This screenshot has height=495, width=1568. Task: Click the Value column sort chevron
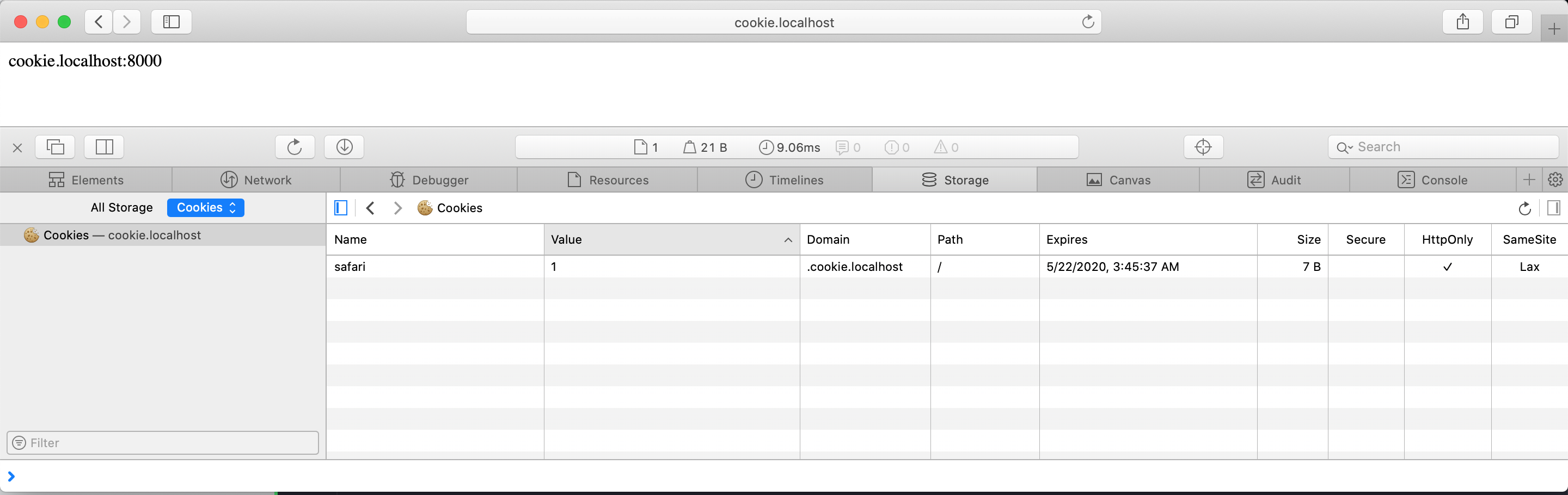788,239
